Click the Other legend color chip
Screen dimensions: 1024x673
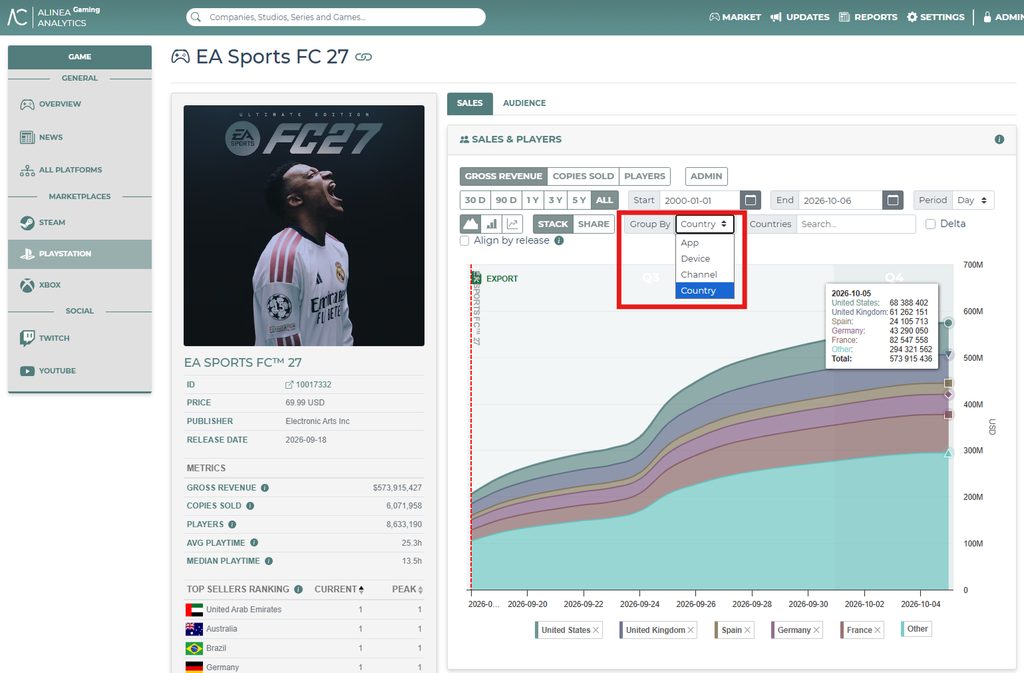click(904, 629)
